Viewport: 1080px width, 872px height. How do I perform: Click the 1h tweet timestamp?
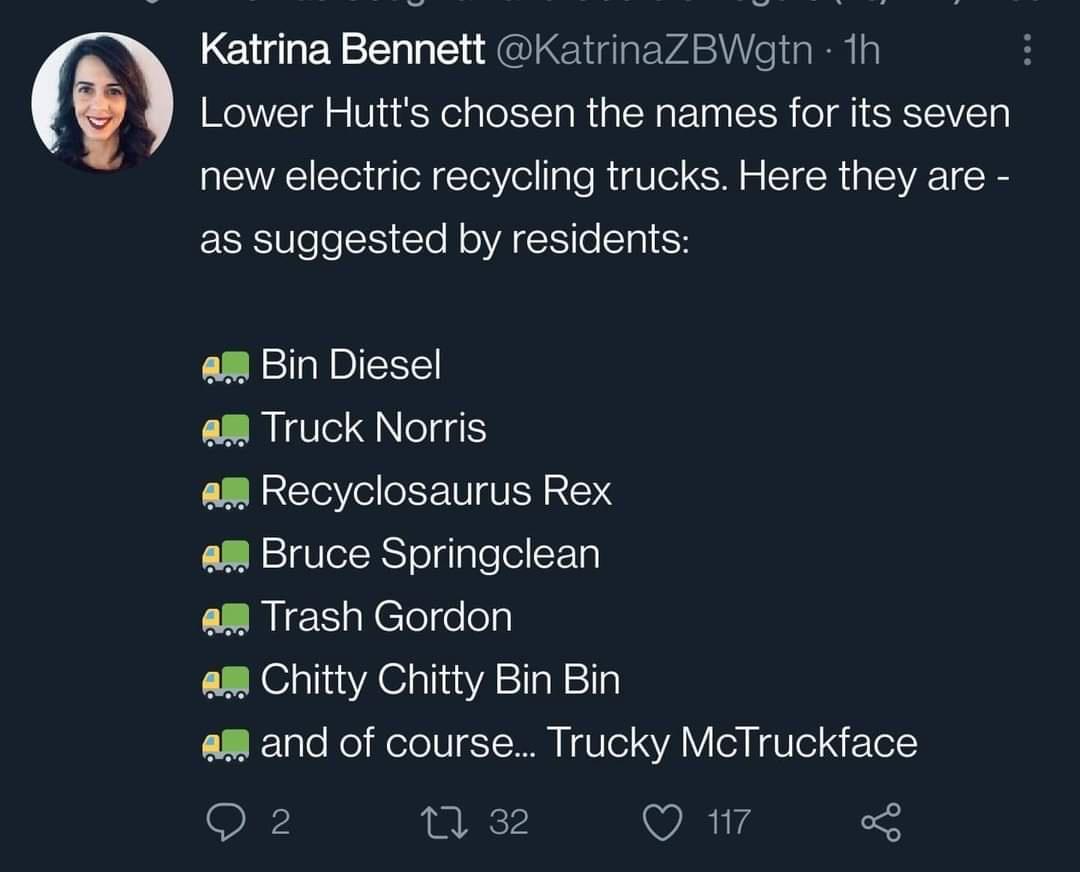point(860,51)
